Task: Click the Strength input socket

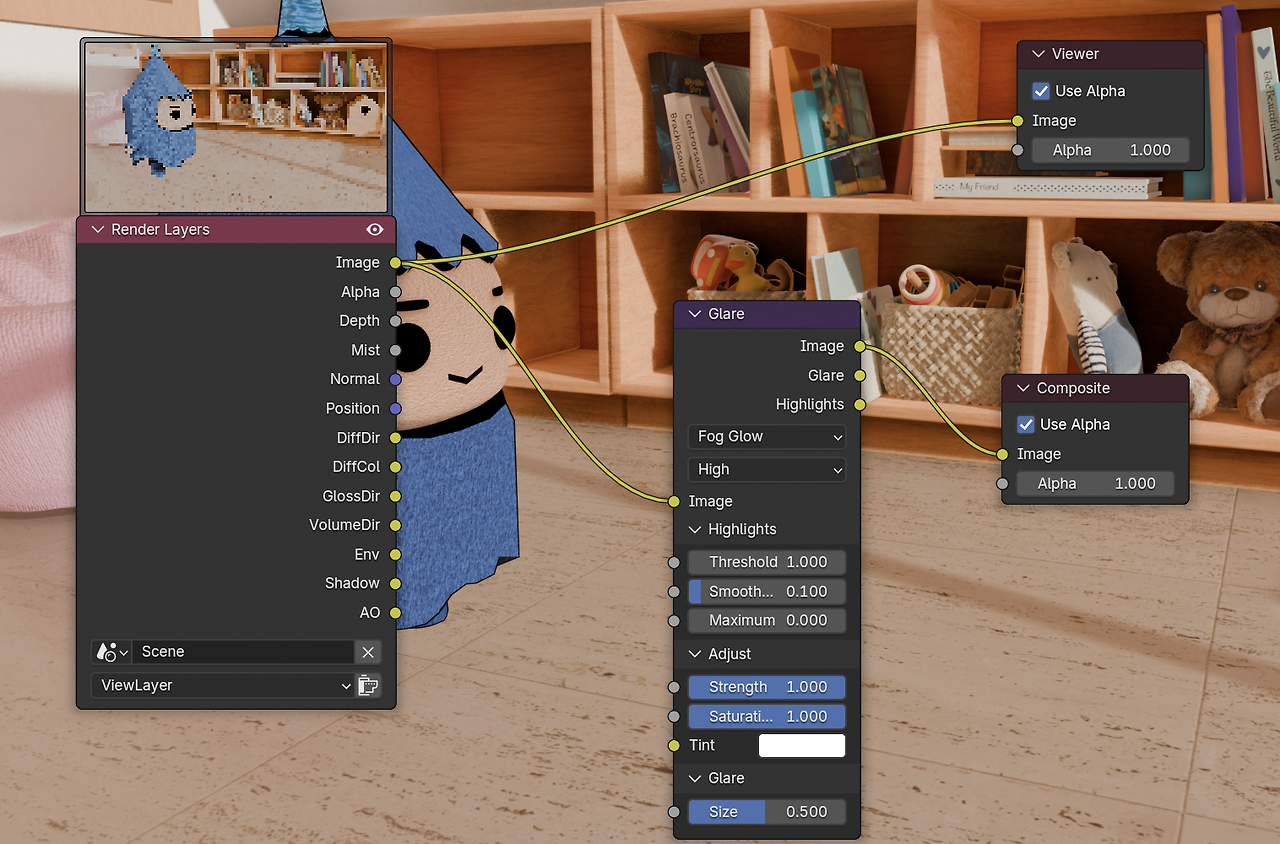Action: tap(675, 687)
